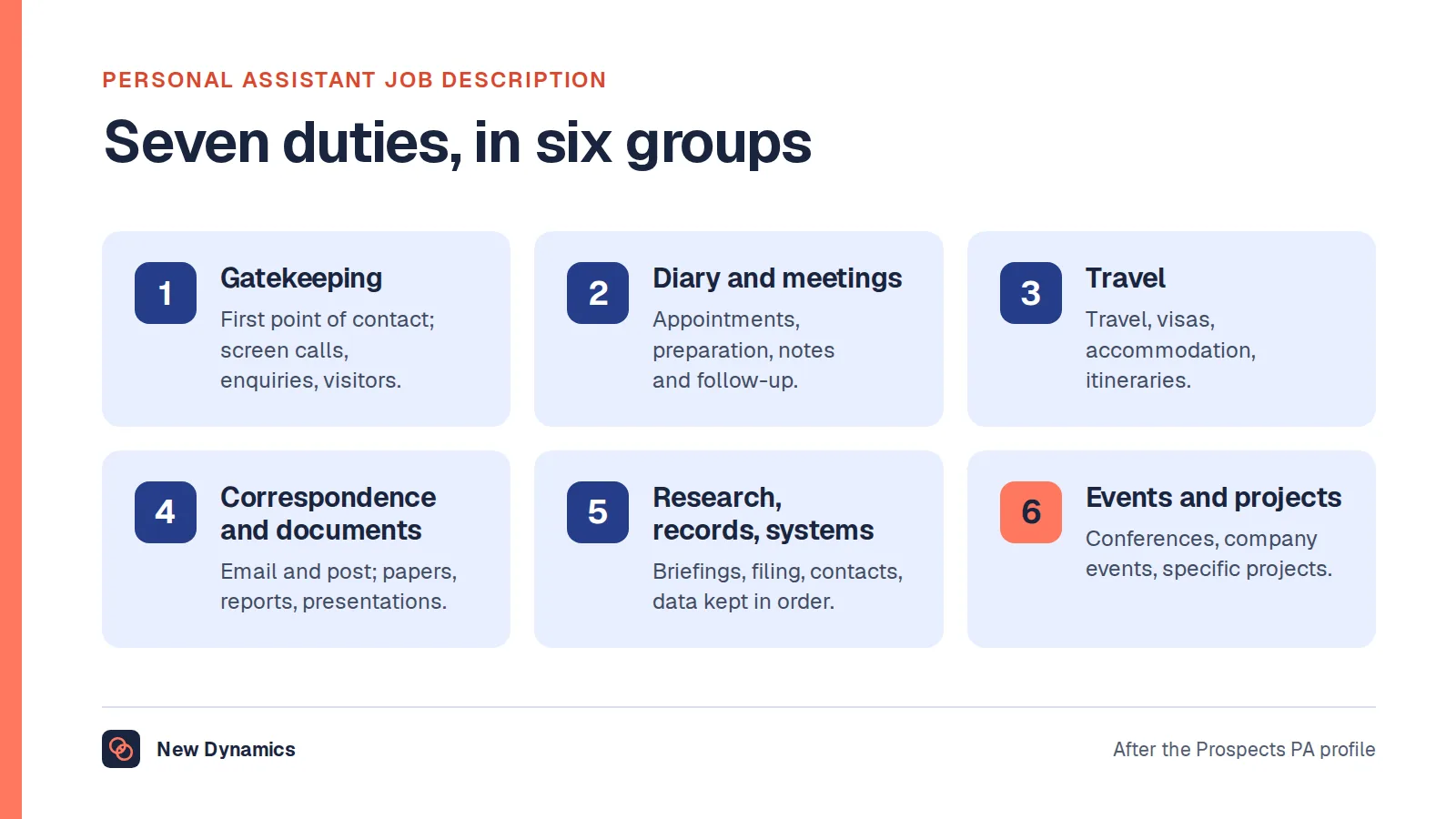Click the 'Diary and meetings' card heading
1456x819 pixels.
click(x=777, y=278)
